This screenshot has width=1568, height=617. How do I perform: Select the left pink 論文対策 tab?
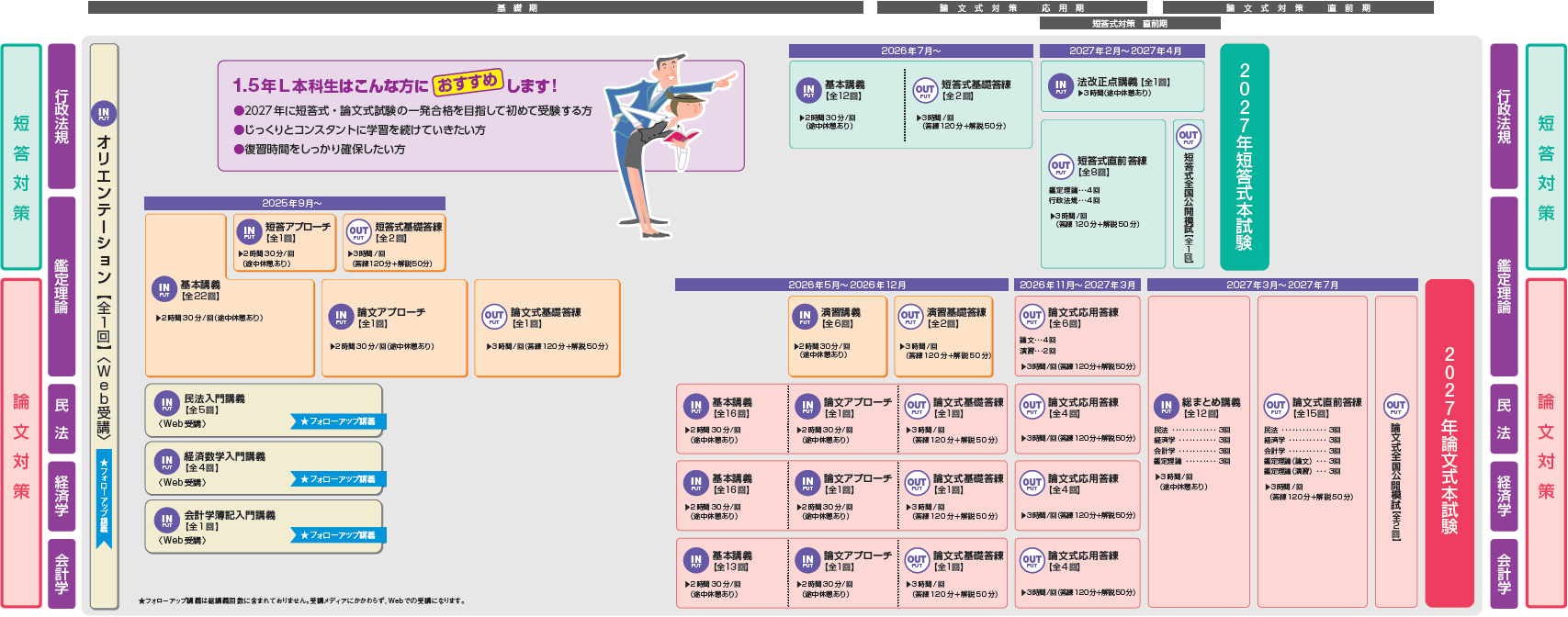21,443
